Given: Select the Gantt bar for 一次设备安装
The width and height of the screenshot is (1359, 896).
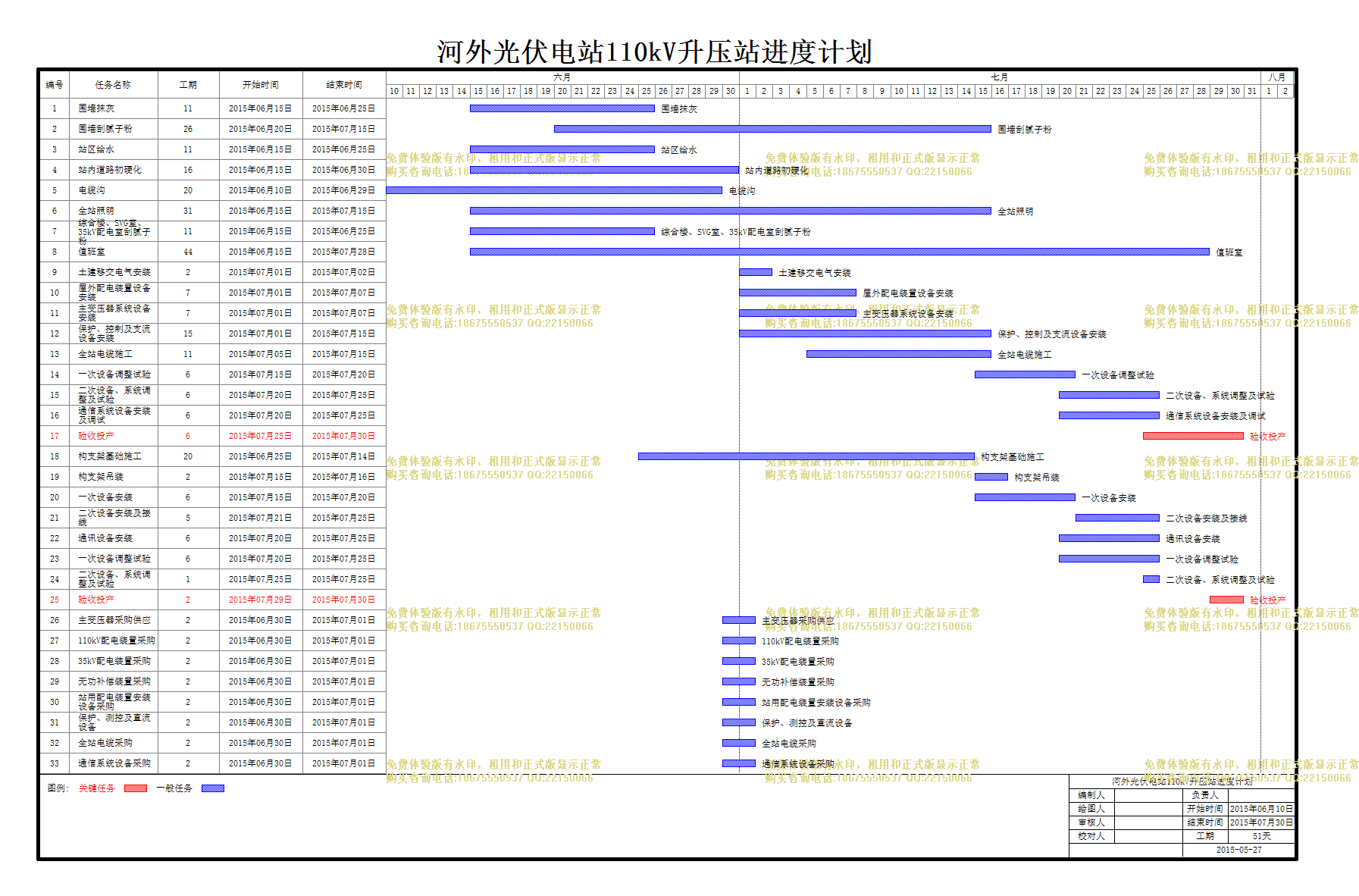Looking at the screenshot, I should tap(1025, 497).
